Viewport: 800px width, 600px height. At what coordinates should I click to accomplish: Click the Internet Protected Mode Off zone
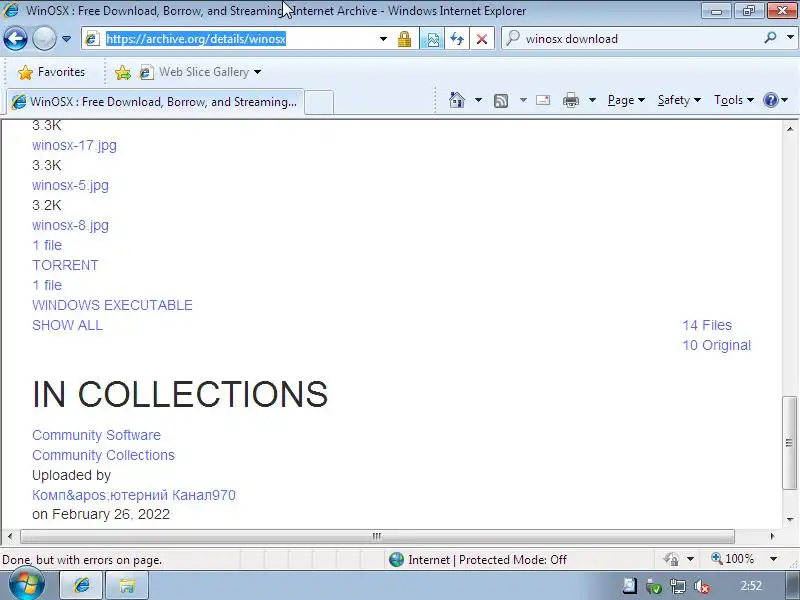(x=478, y=560)
